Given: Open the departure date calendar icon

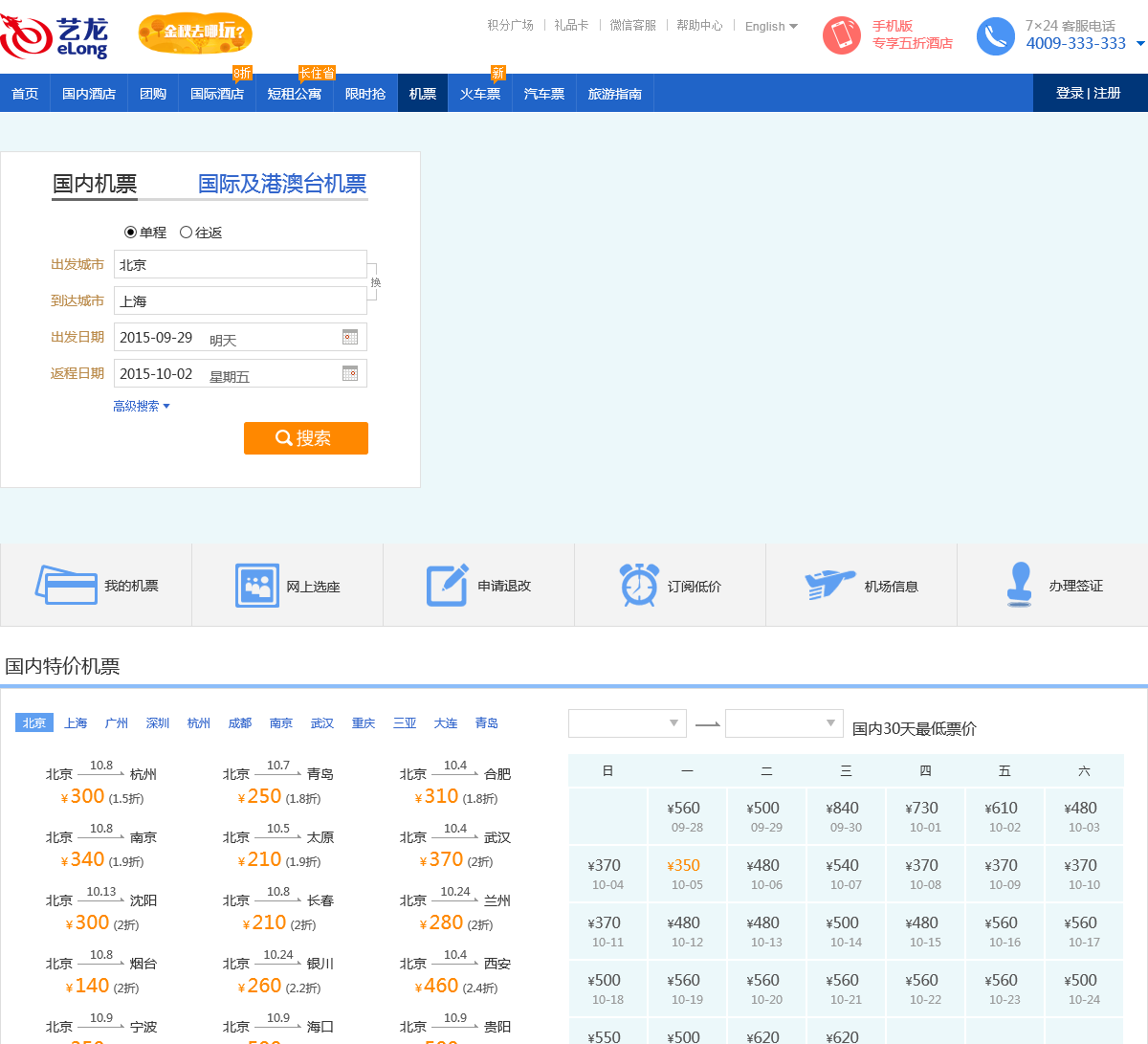Looking at the screenshot, I should pyautogui.click(x=350, y=337).
